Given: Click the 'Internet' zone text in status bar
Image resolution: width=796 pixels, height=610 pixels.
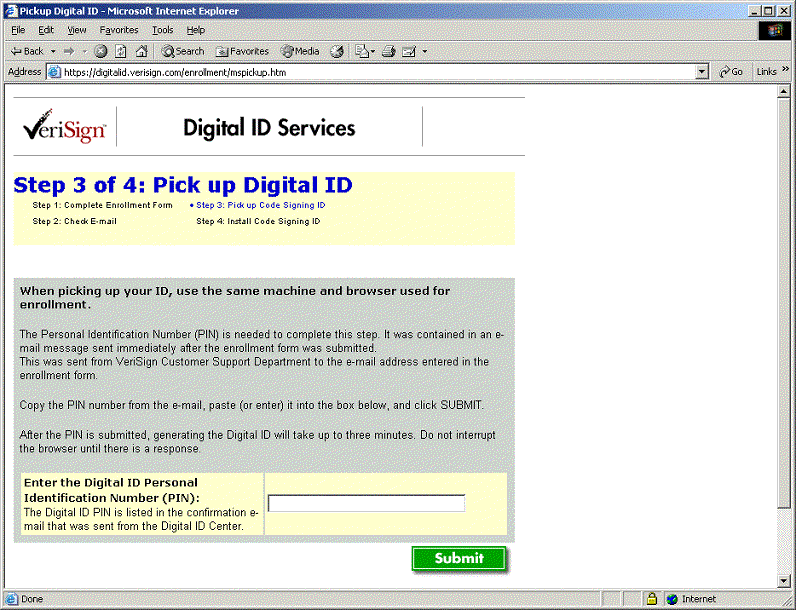Looking at the screenshot, I should 699,599.
